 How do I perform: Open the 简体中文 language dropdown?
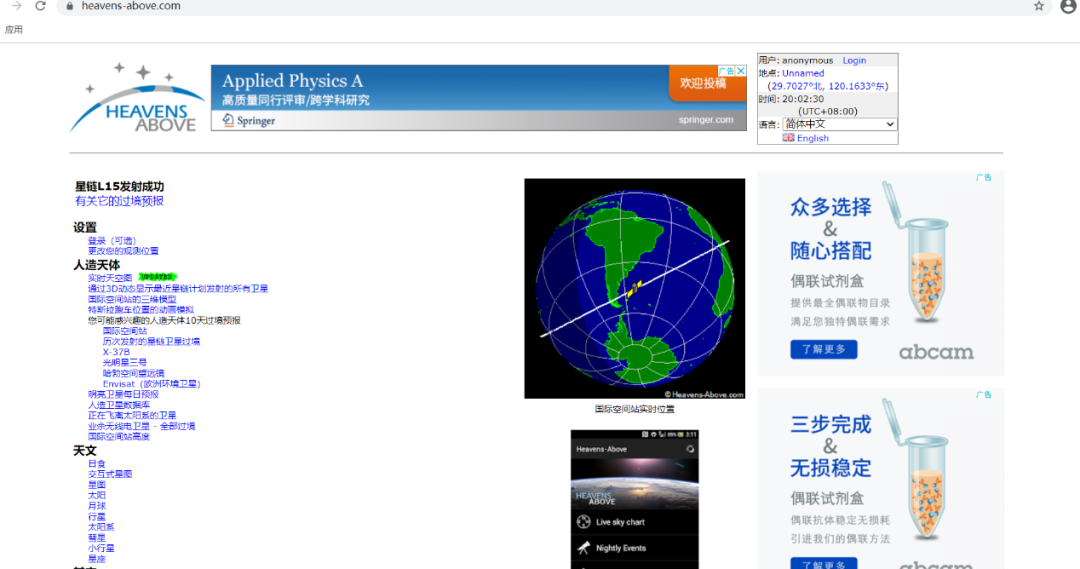click(839, 125)
